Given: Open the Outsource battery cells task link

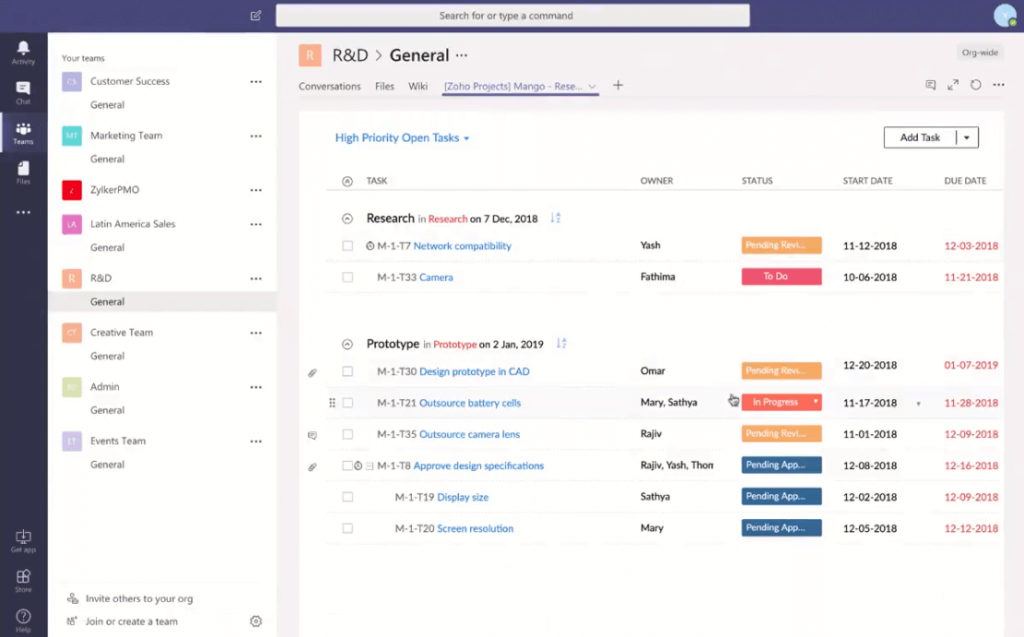Looking at the screenshot, I should (470, 402).
